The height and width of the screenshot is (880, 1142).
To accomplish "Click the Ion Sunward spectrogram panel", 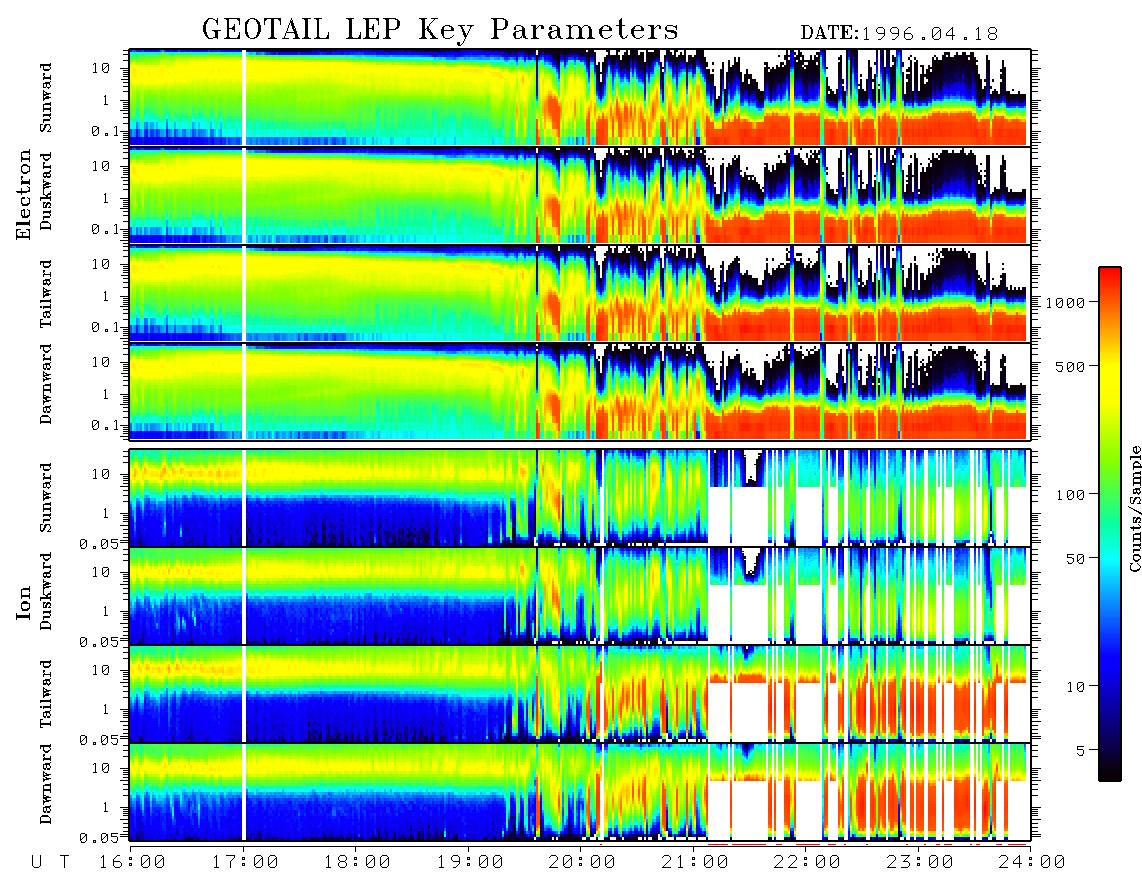I will click(580, 498).
